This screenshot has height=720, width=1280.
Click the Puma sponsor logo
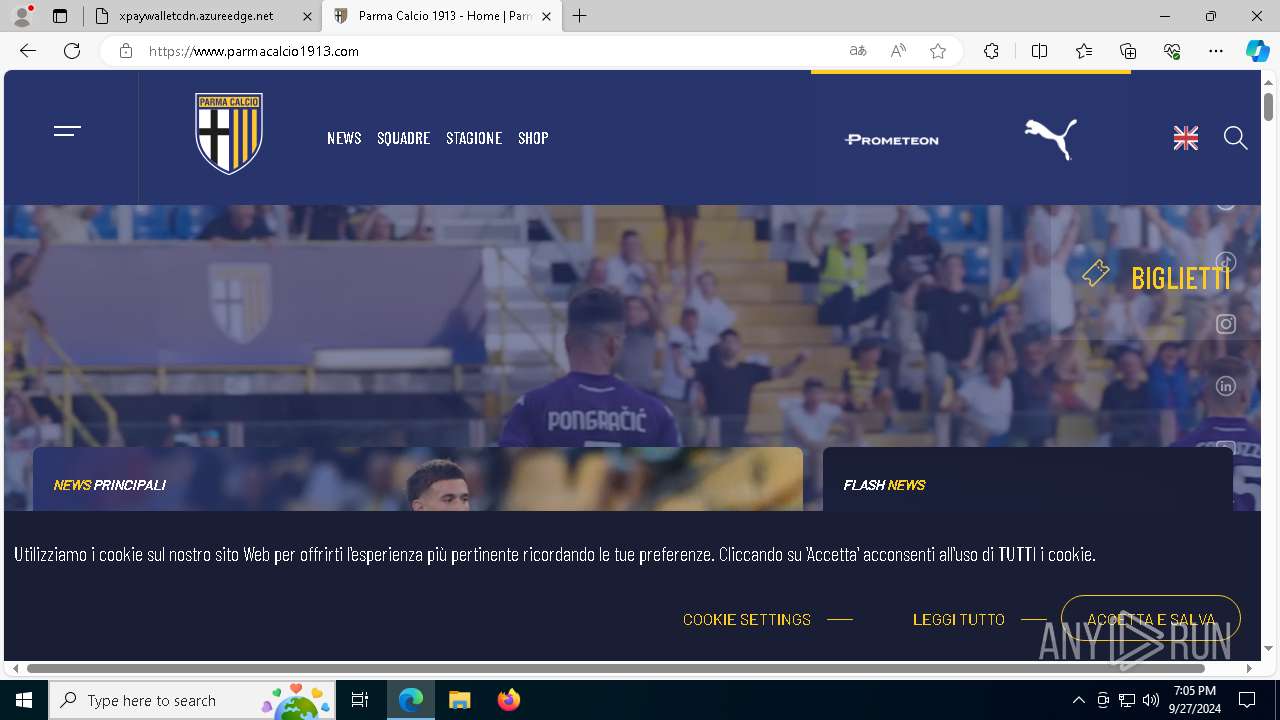(1051, 138)
